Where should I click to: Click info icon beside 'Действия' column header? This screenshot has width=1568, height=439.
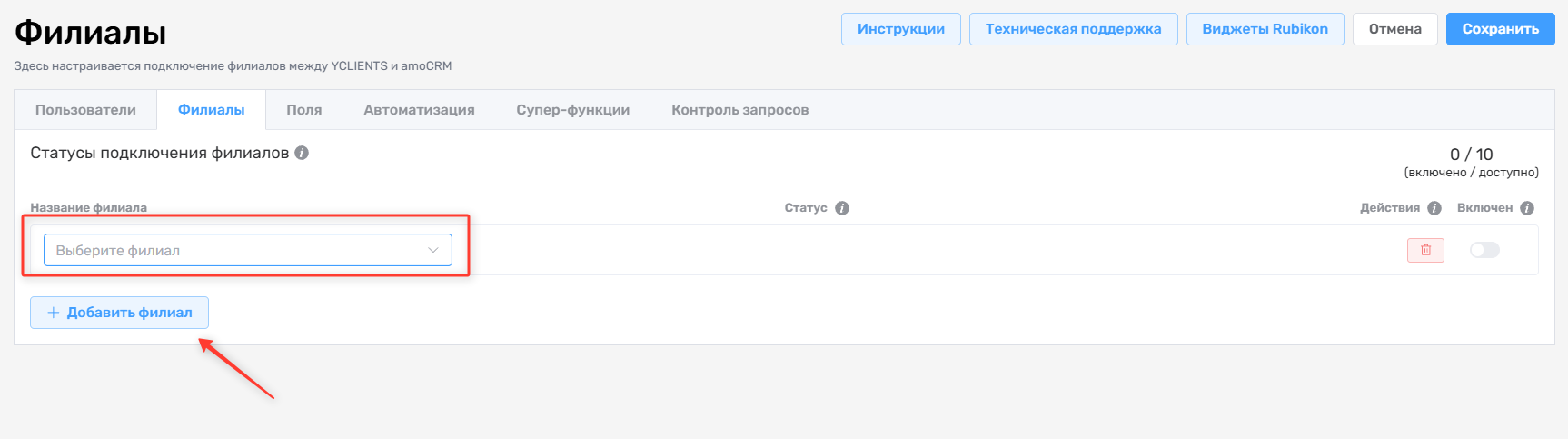pyautogui.click(x=1434, y=208)
